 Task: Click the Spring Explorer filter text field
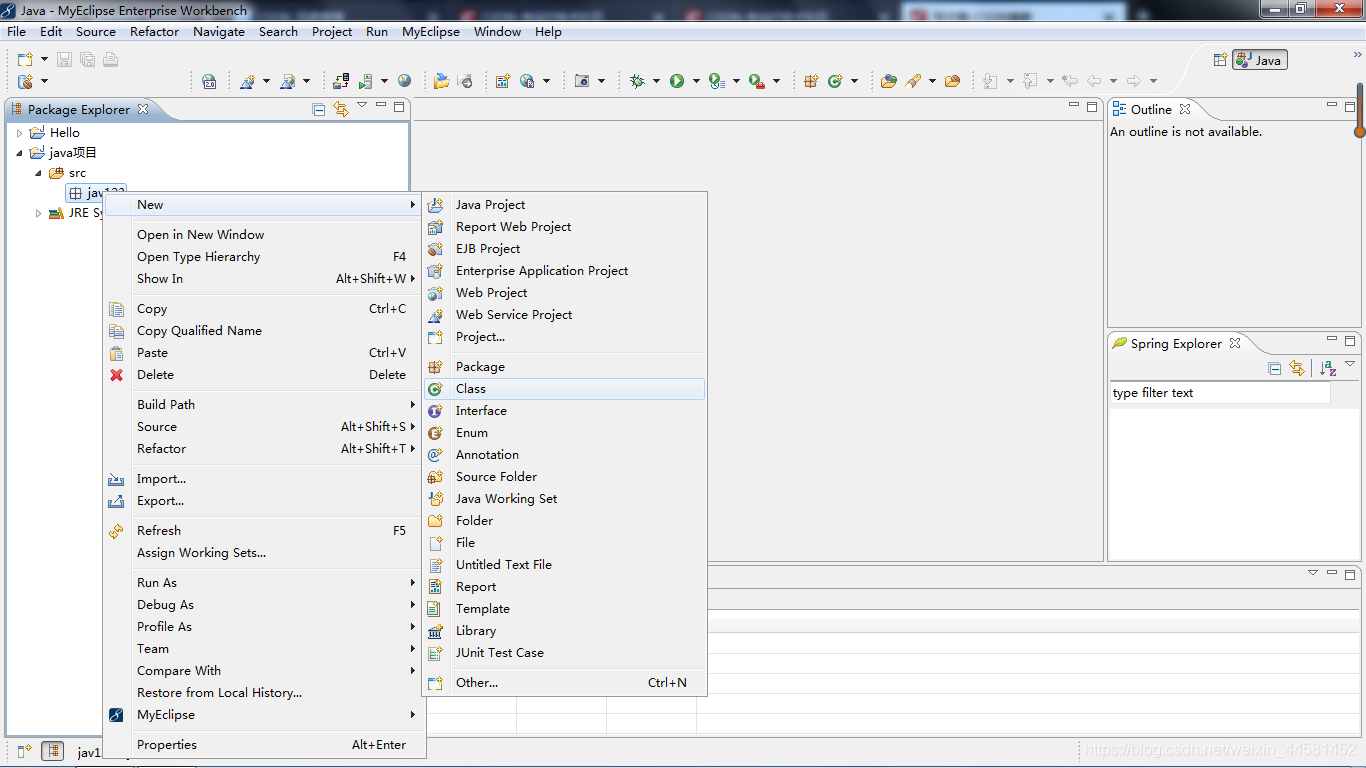pos(1220,393)
